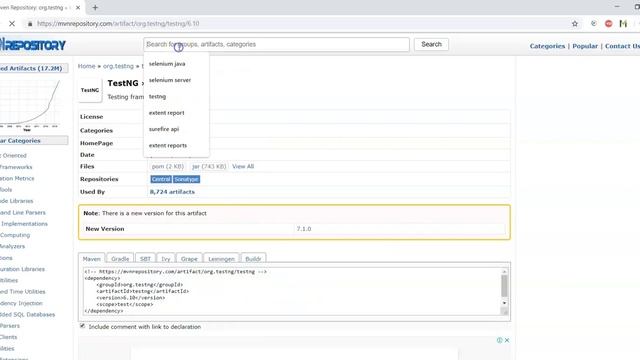Open new version 7.1.0 link
Screen dimensions: 640x360
[x=304, y=229]
